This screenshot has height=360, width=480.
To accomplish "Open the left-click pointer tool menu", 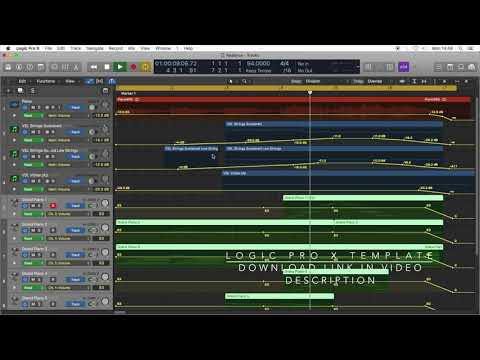I will [231, 81].
